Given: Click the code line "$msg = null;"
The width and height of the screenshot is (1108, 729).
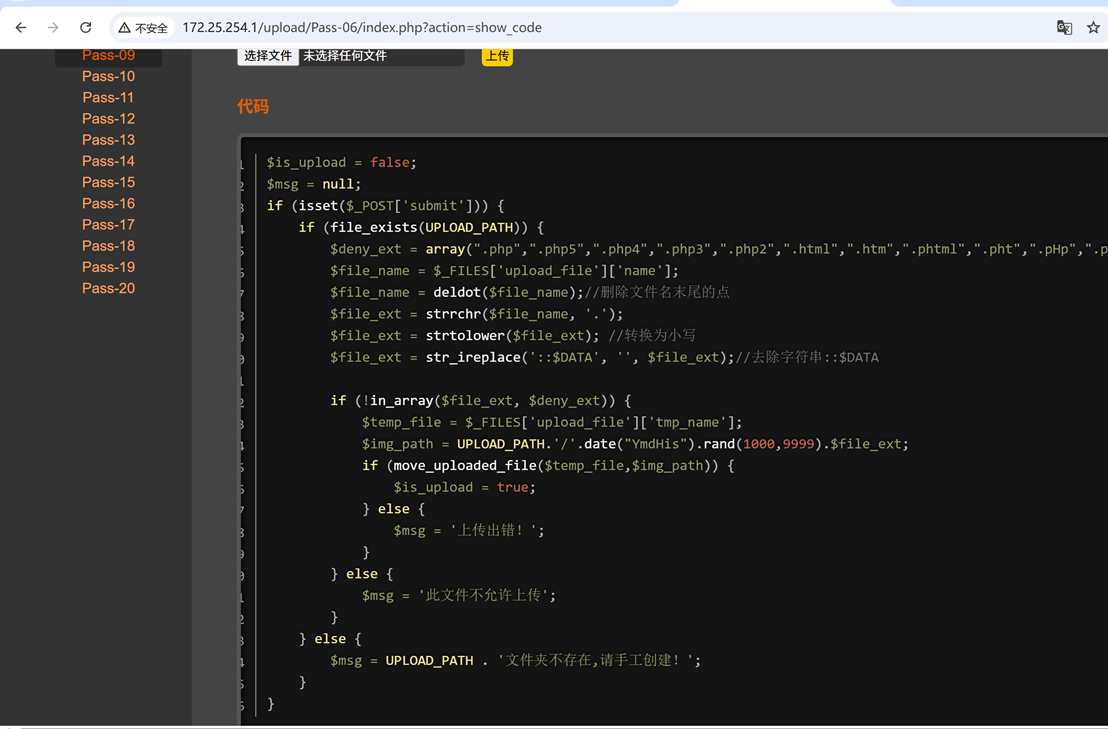Looking at the screenshot, I should [x=314, y=184].
